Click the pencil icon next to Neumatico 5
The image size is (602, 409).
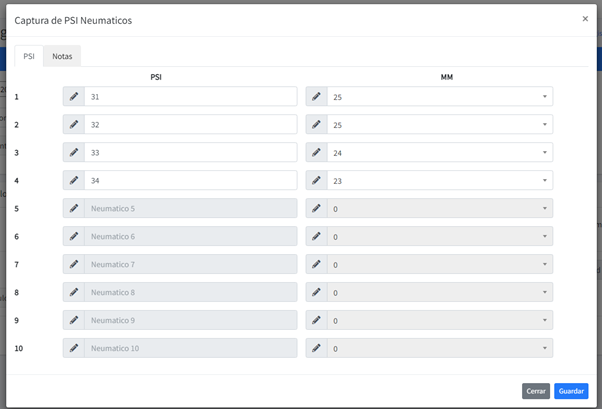[73, 209]
